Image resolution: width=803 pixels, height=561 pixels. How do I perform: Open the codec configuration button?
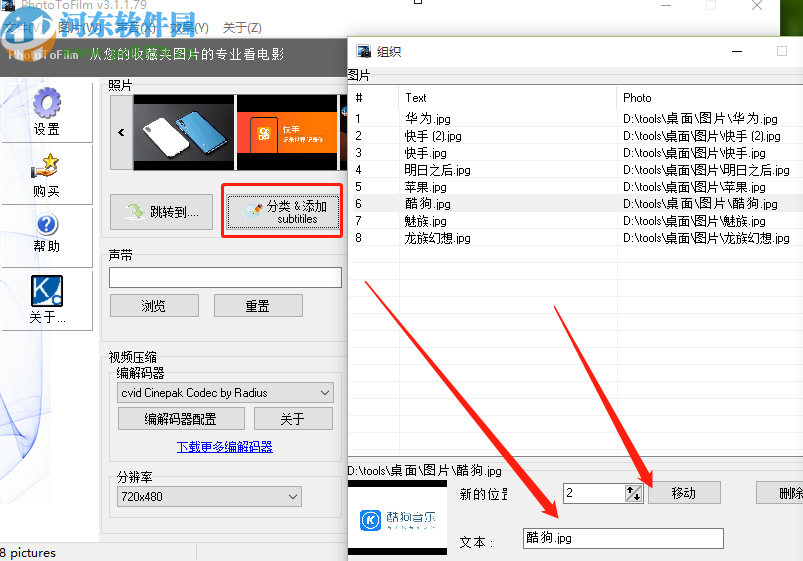[181, 419]
